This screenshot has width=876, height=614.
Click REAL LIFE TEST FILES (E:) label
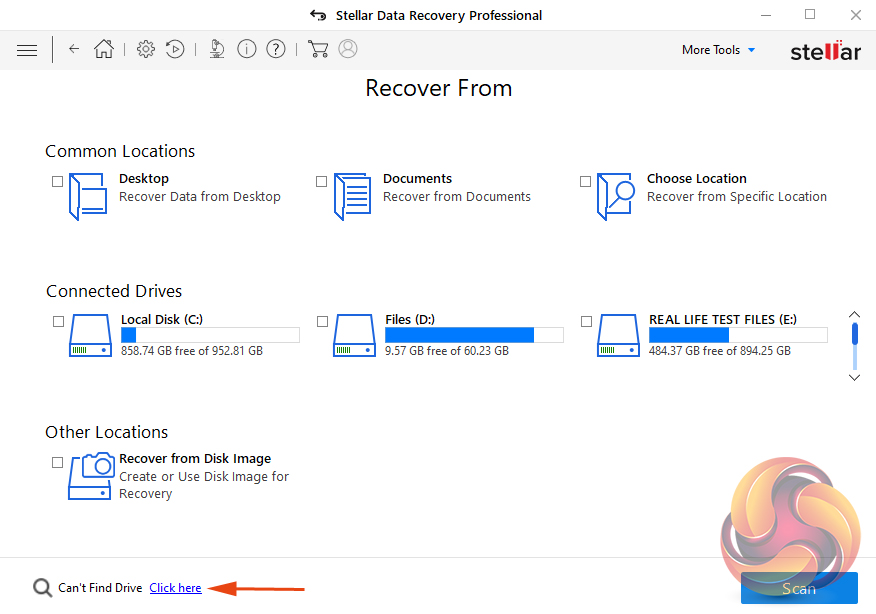pos(723,320)
